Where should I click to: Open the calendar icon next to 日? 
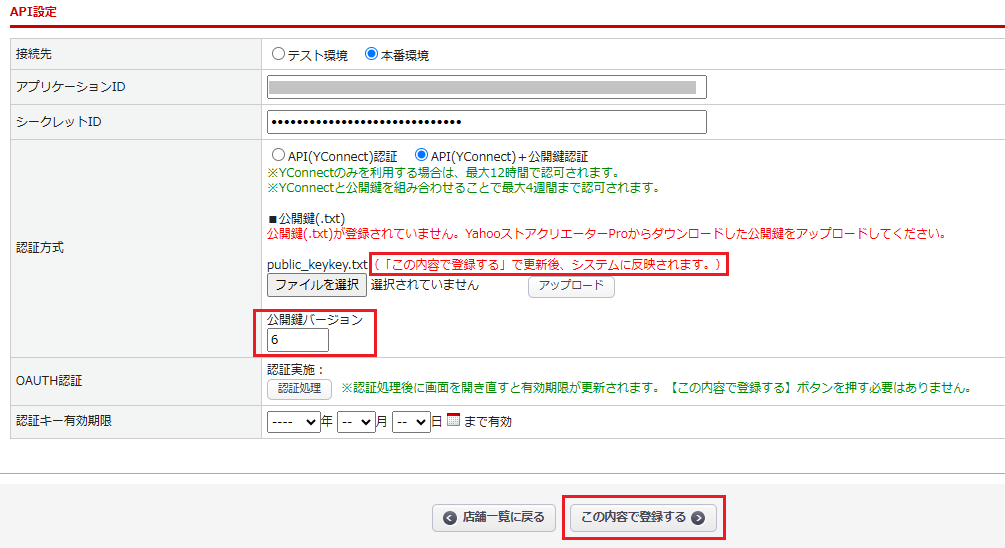(x=453, y=420)
